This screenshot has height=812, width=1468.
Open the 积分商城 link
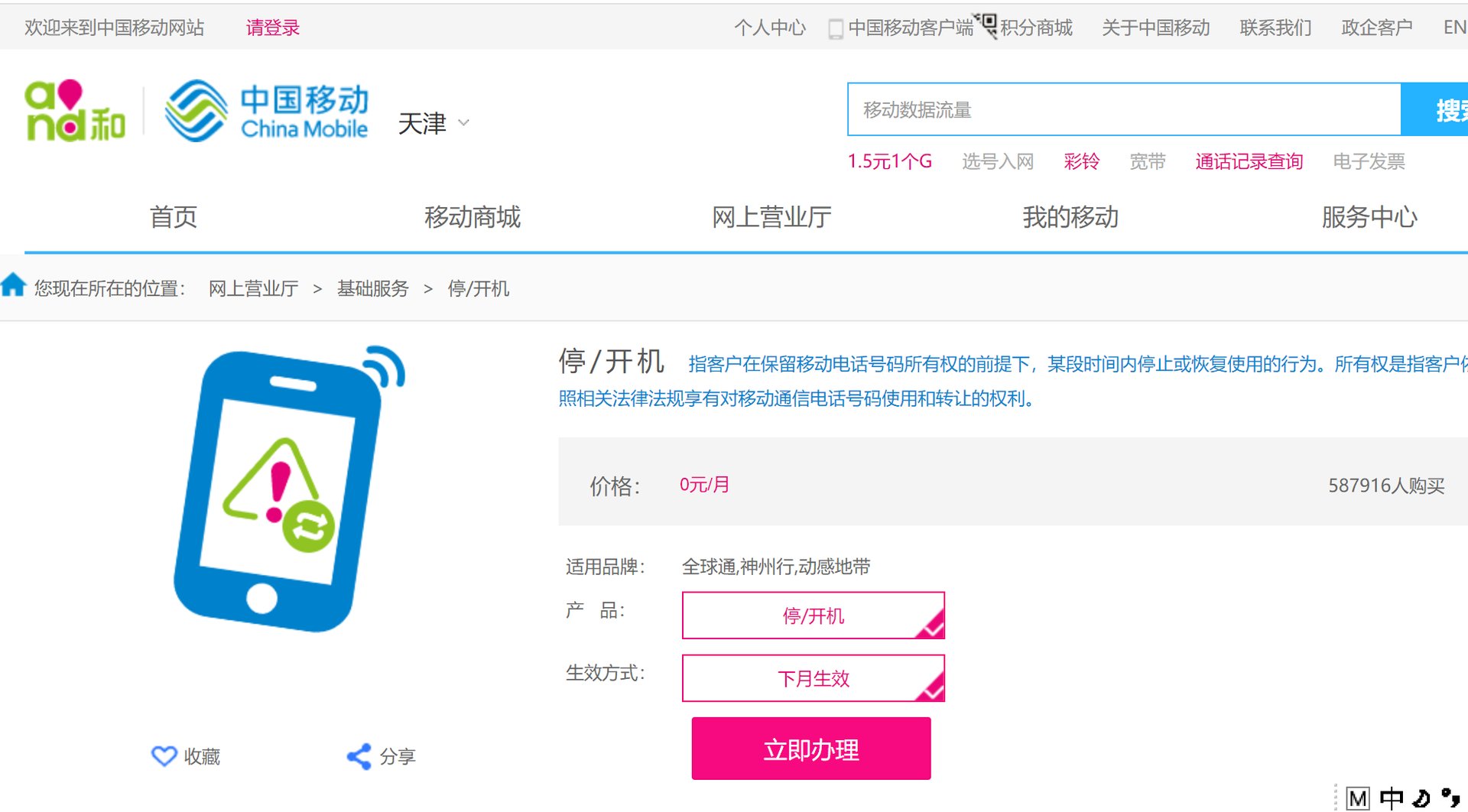coord(1036,28)
